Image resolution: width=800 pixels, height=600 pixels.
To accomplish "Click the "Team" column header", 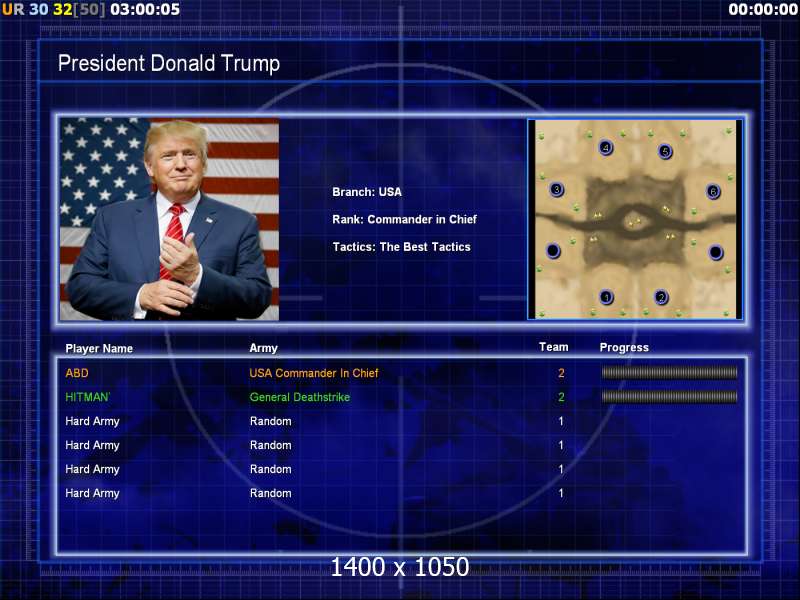I will [x=554, y=347].
